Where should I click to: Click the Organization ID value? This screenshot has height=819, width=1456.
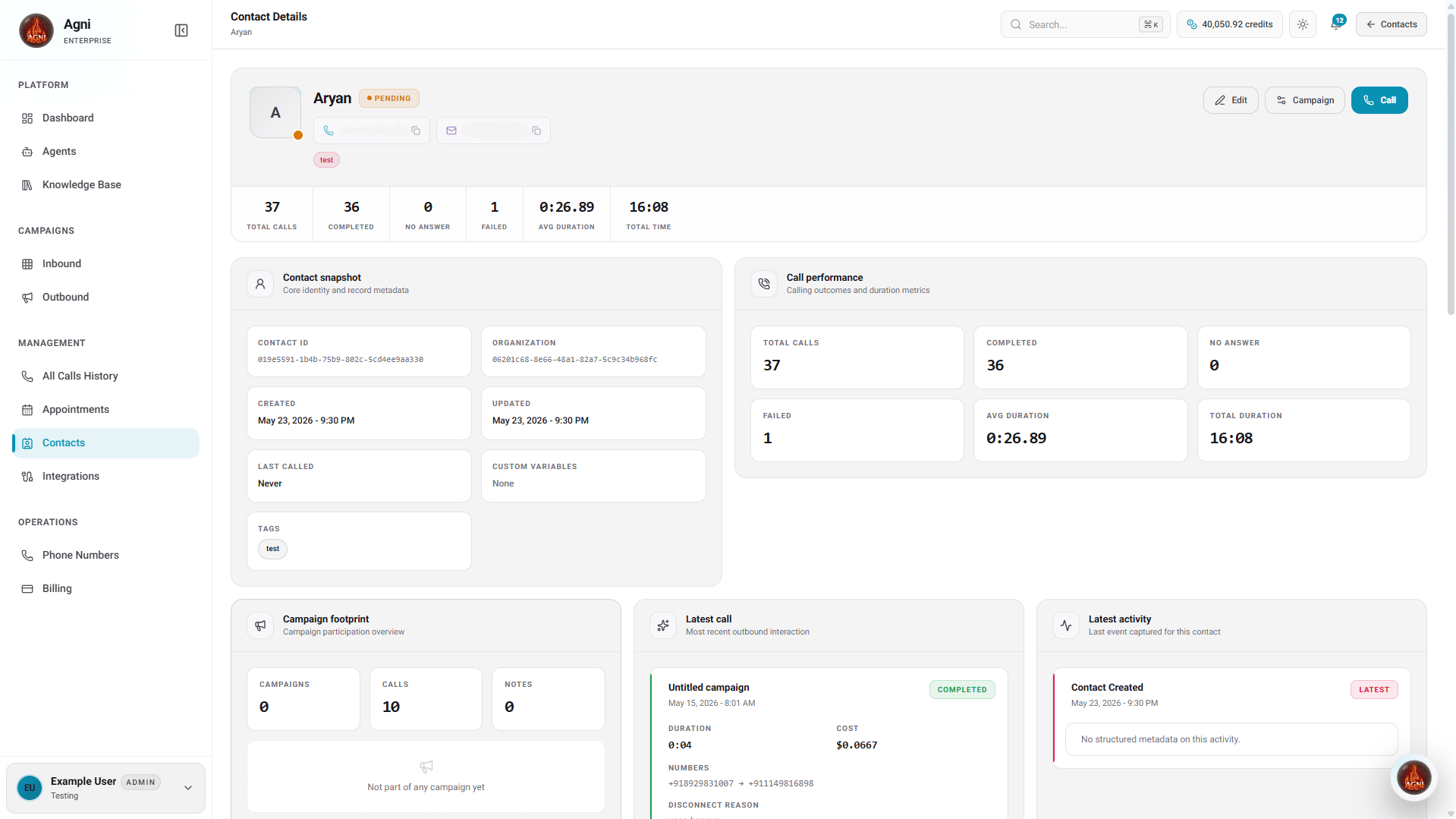(x=574, y=360)
